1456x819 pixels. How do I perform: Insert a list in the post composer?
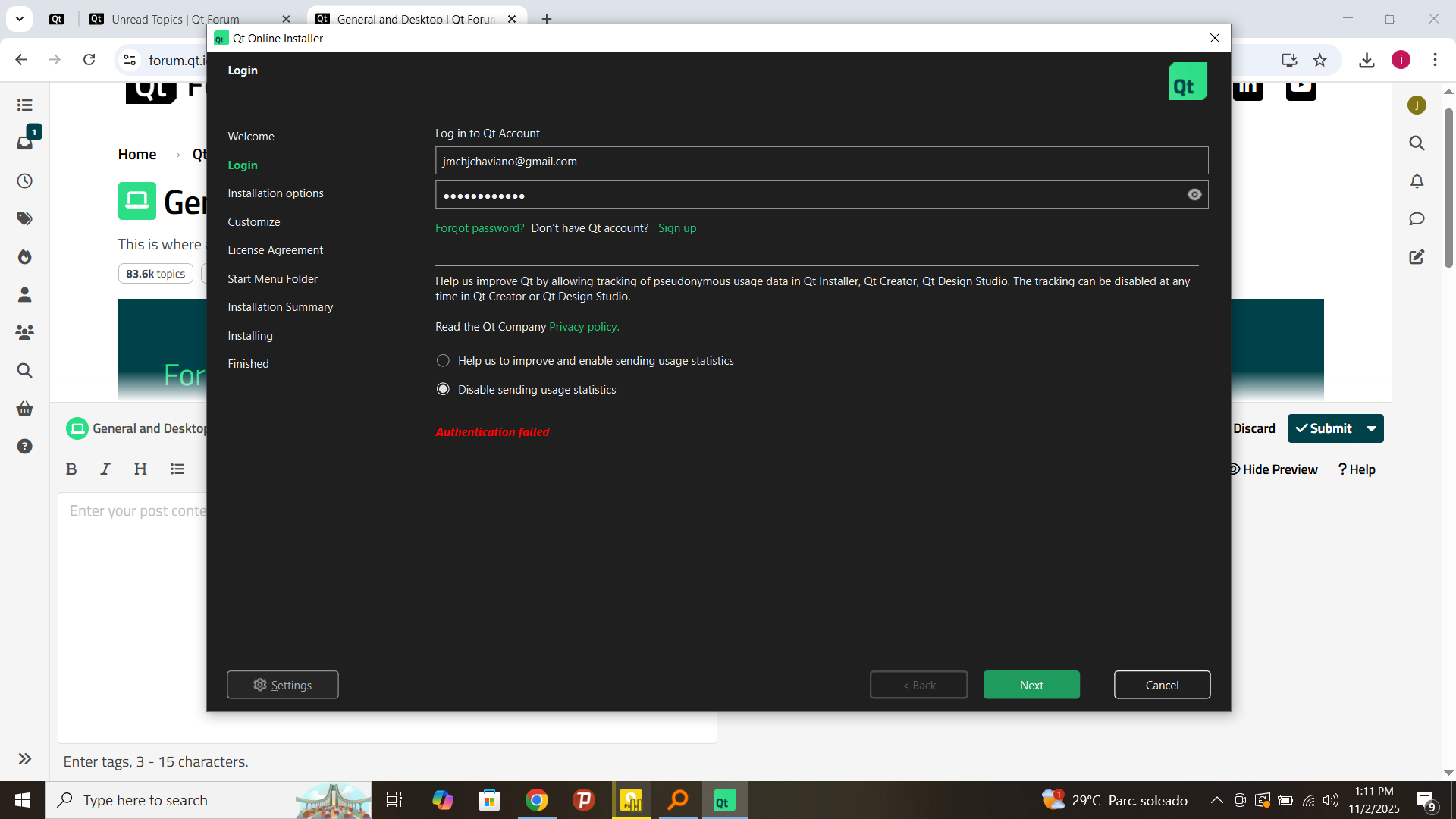pyautogui.click(x=177, y=469)
